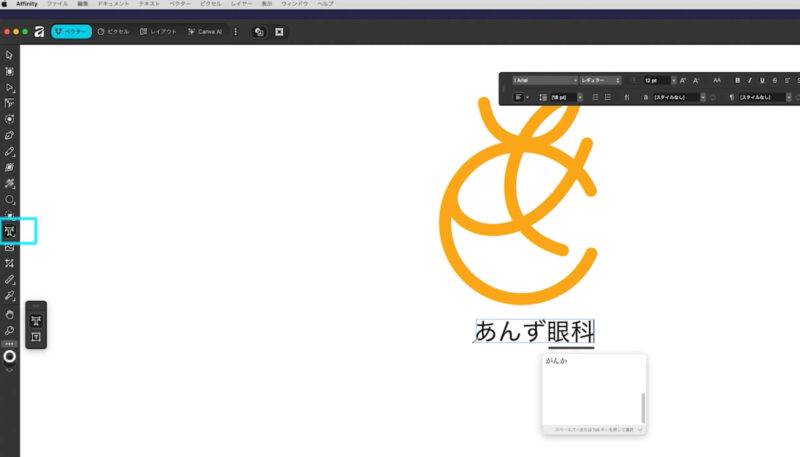This screenshot has width=800, height=457.
Task: Open the ウィンドウ (Window) menu
Action: tap(294, 4)
